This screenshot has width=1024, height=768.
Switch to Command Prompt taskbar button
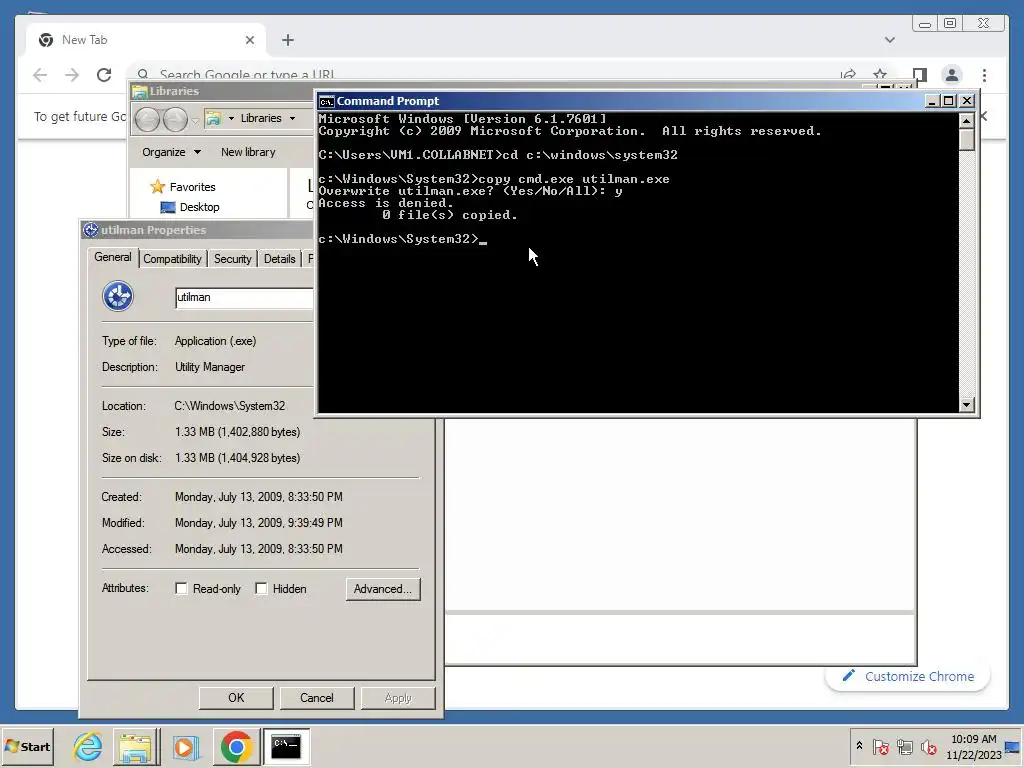286,746
